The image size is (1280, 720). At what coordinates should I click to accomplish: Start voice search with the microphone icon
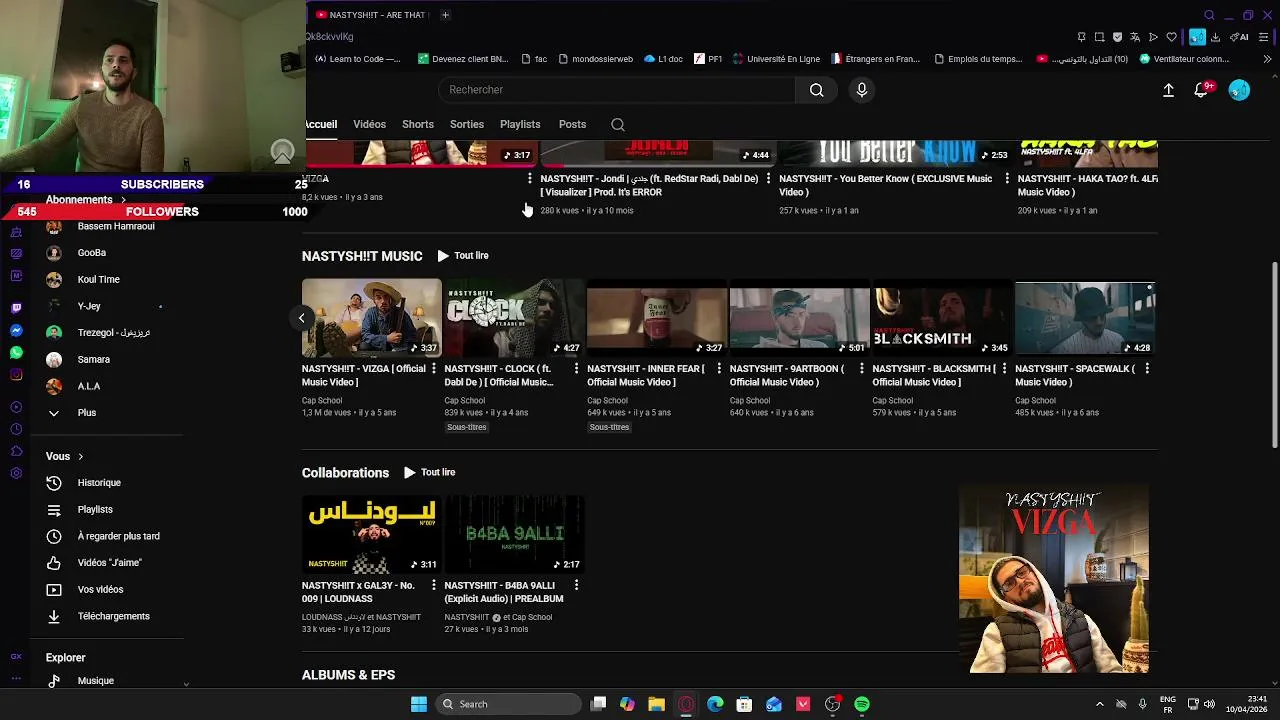pos(862,90)
